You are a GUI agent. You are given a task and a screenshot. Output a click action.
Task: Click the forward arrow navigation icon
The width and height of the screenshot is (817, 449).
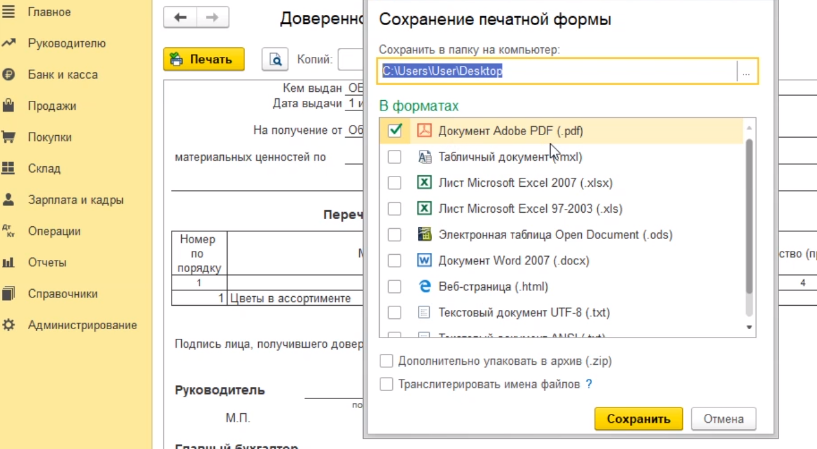pos(212,18)
